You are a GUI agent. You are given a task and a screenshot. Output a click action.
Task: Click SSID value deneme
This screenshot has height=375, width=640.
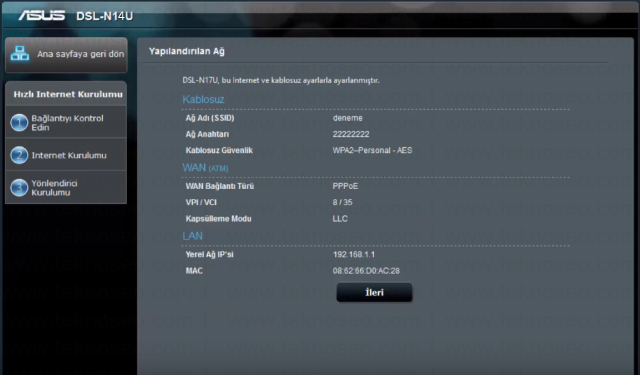347,118
